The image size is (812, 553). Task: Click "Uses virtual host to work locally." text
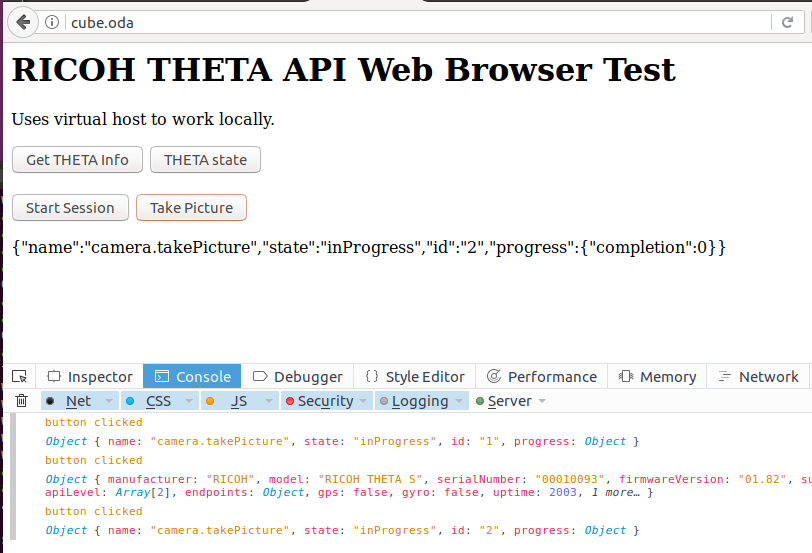143,119
